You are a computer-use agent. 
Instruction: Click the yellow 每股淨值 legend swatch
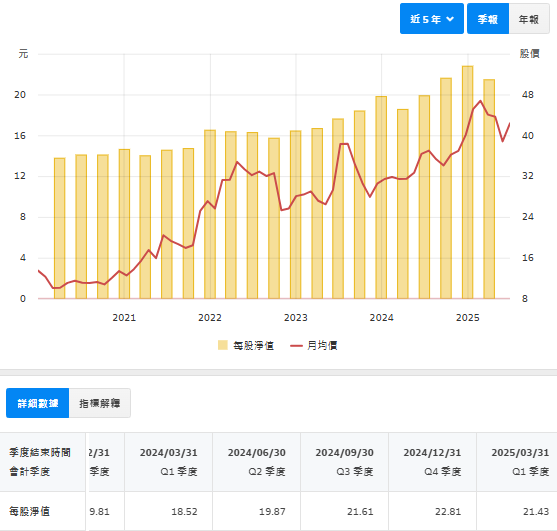223,345
